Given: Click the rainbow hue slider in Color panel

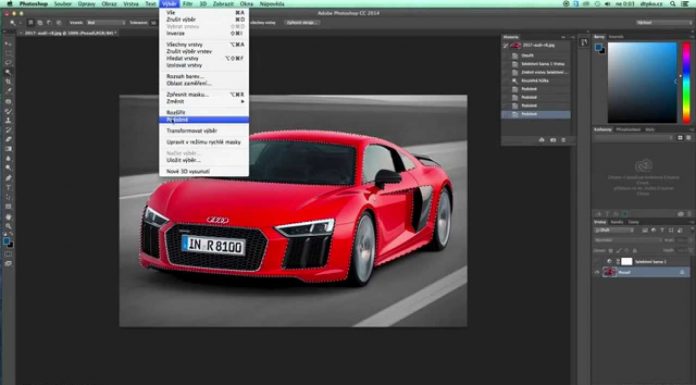Looking at the screenshot, I should click(x=686, y=83).
